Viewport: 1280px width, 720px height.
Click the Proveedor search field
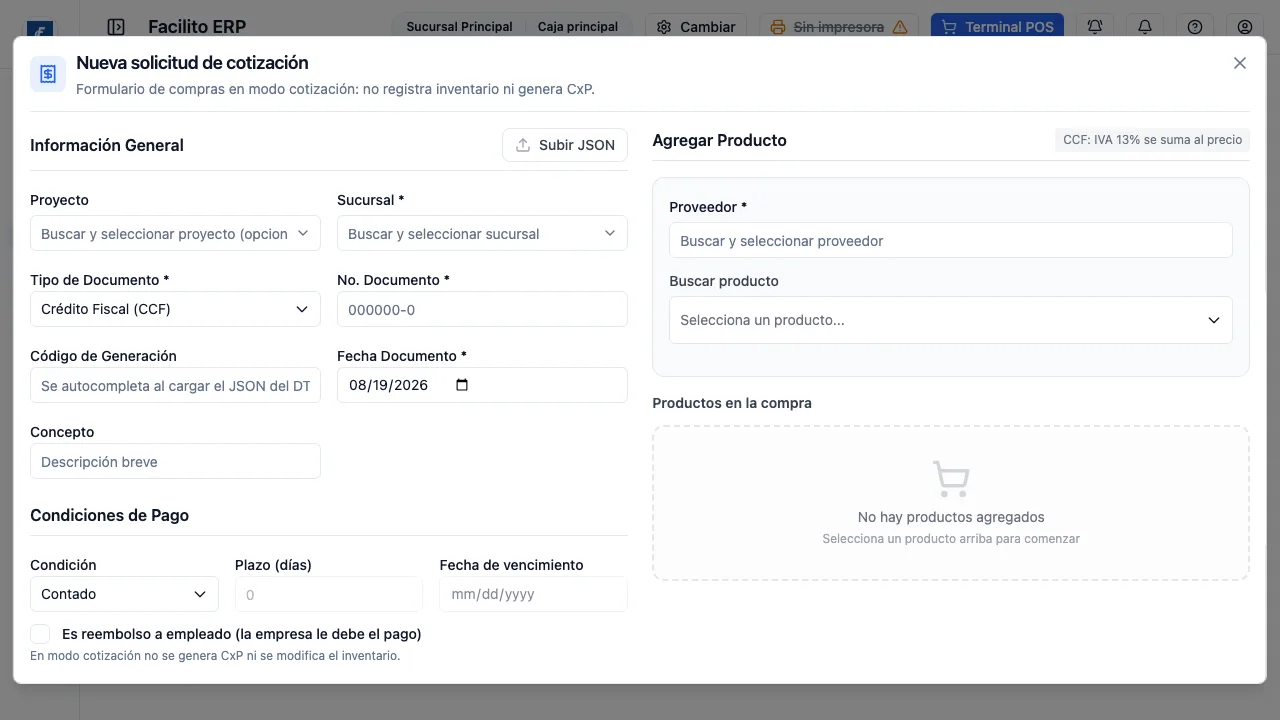click(950, 240)
